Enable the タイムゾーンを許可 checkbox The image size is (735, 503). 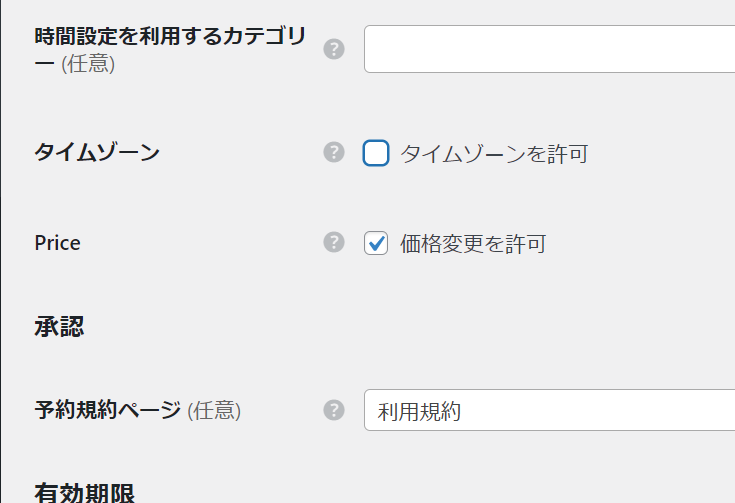[376, 153]
